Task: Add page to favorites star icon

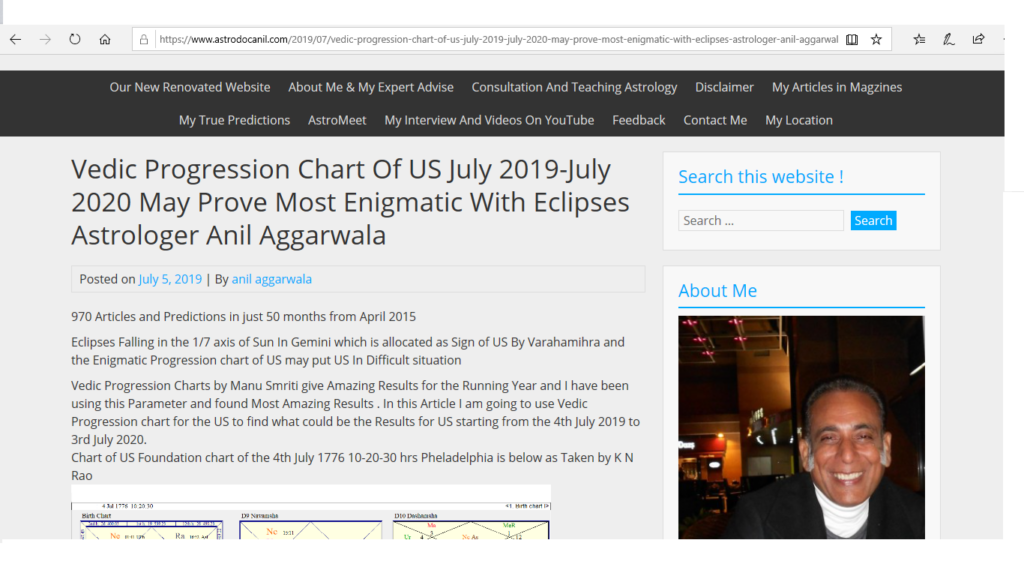Action: [876, 39]
